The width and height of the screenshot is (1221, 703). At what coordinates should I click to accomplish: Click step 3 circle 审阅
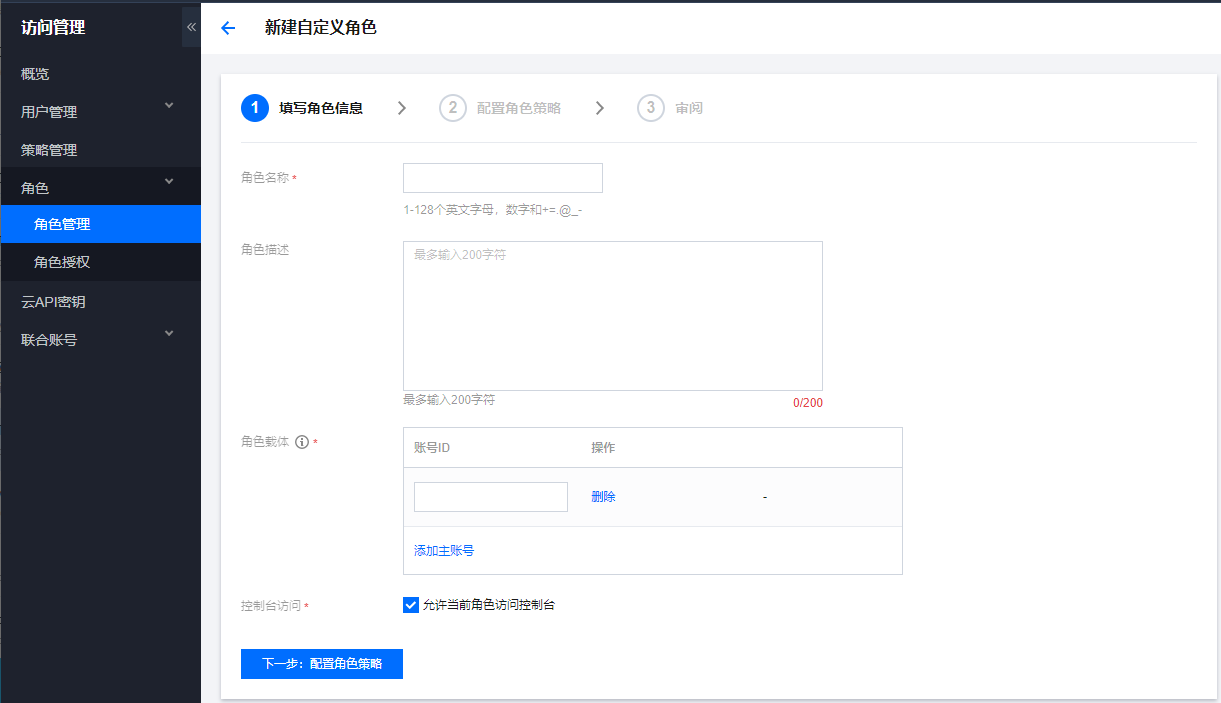coord(651,108)
